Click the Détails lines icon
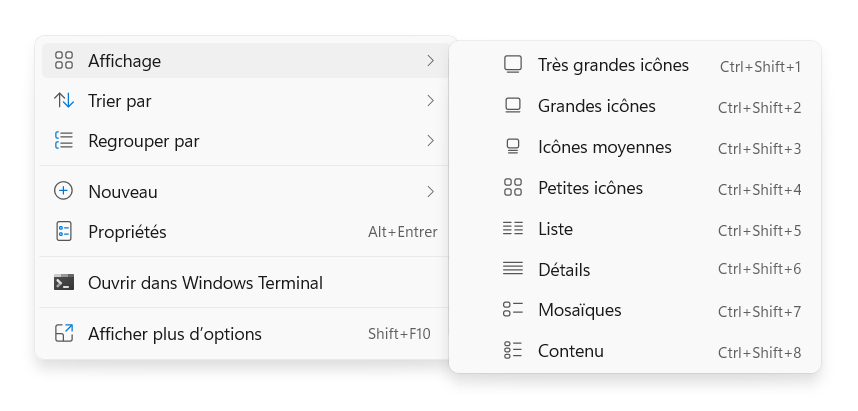Viewport: 858px width, 411px height. (x=513, y=268)
